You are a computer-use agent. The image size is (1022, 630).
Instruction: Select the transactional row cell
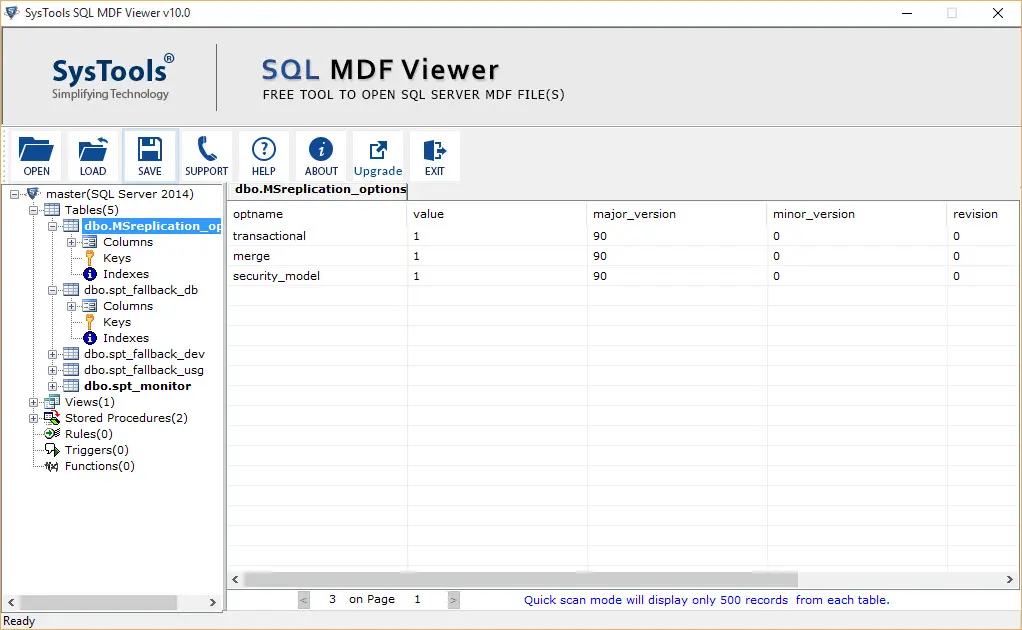point(269,236)
